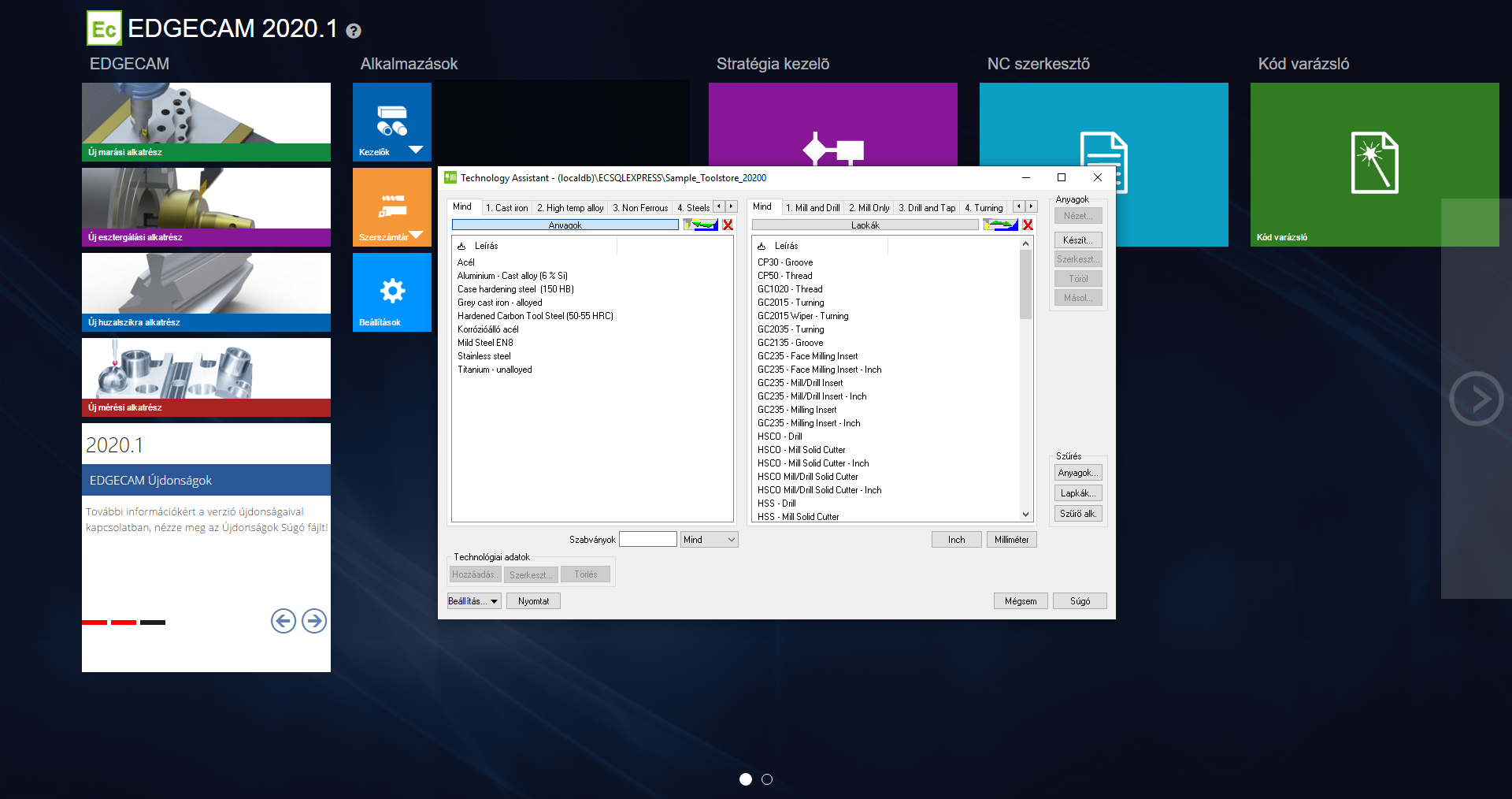Image resolution: width=1512 pixels, height=799 pixels.
Task: Expand the Kezelők tile dropdown arrow
Action: click(416, 150)
